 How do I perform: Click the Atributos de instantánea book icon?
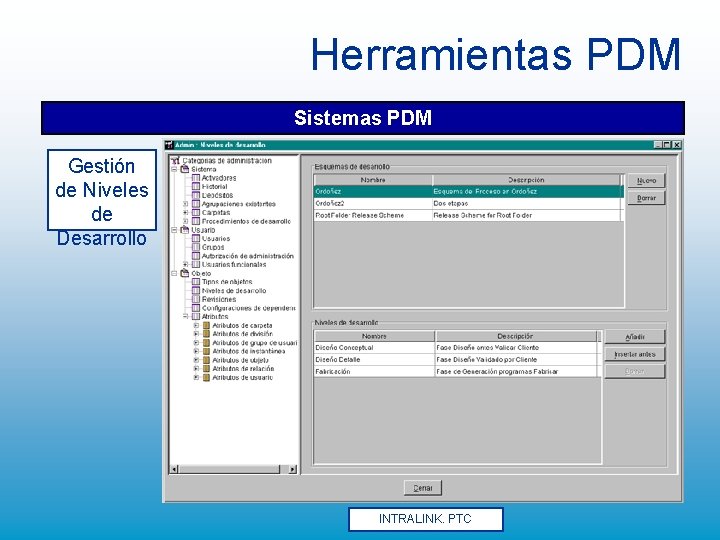pos(207,352)
